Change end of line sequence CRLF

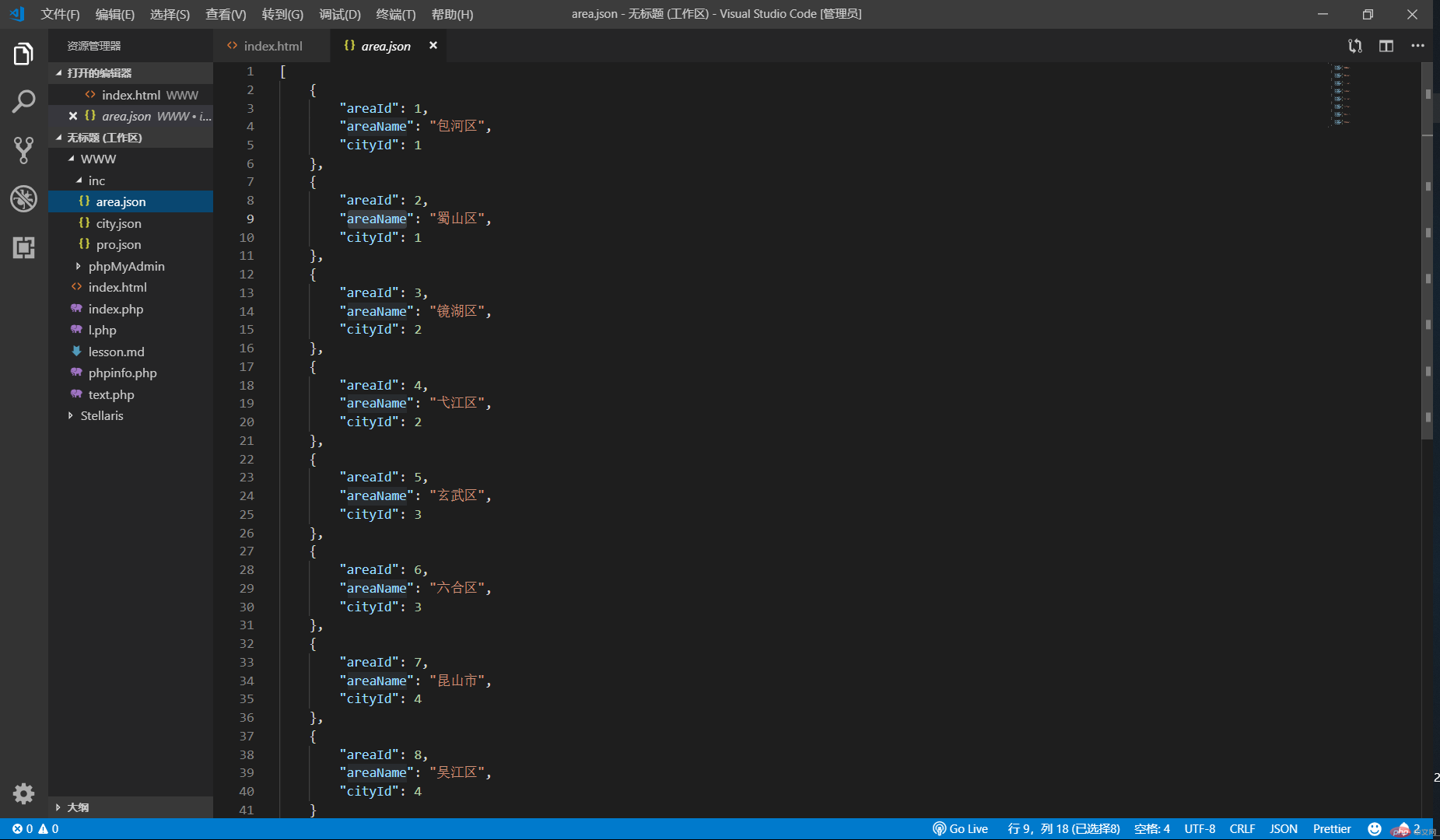tap(1242, 829)
